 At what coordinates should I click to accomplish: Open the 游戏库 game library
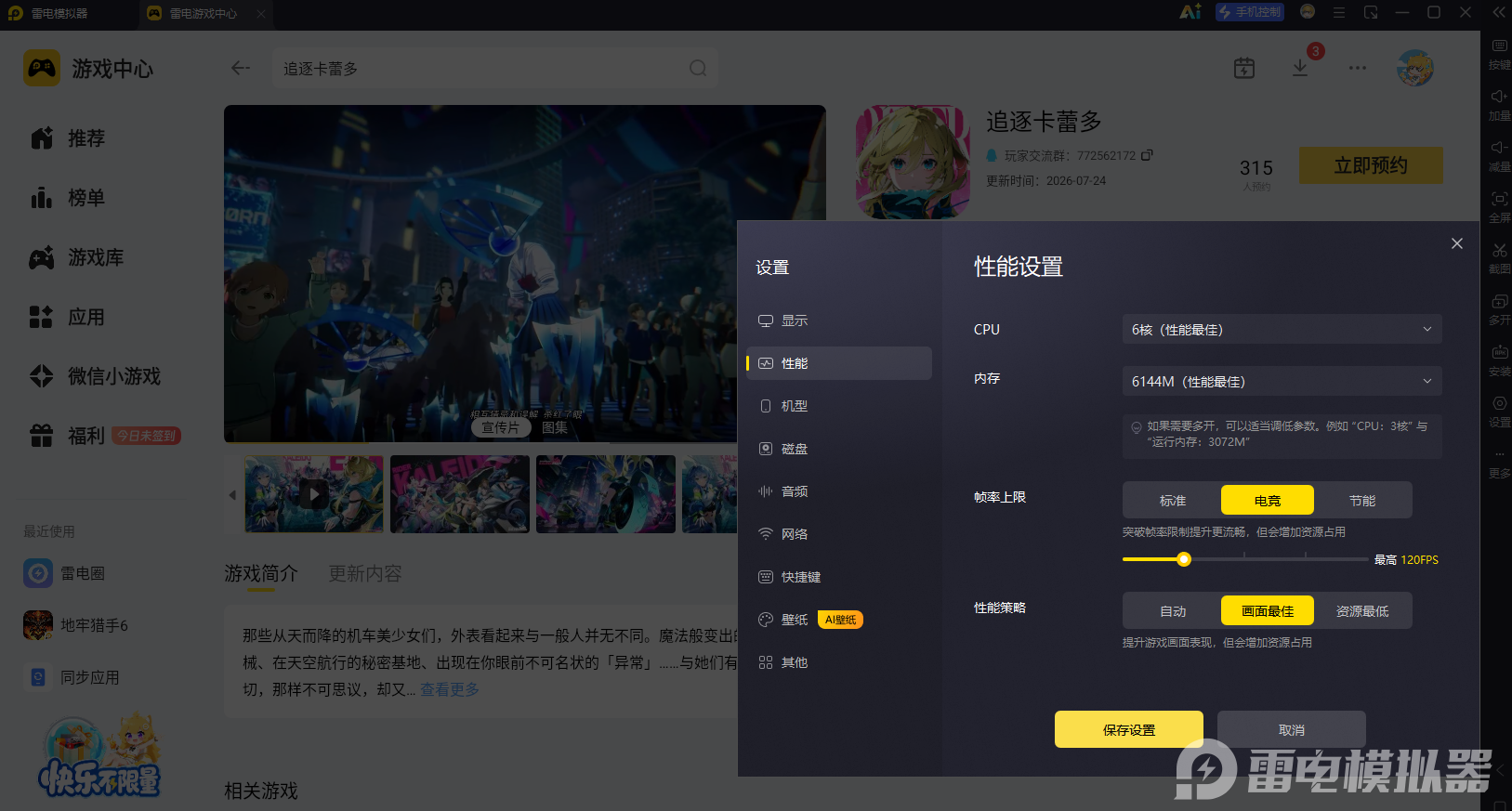pyautogui.click(x=76, y=257)
